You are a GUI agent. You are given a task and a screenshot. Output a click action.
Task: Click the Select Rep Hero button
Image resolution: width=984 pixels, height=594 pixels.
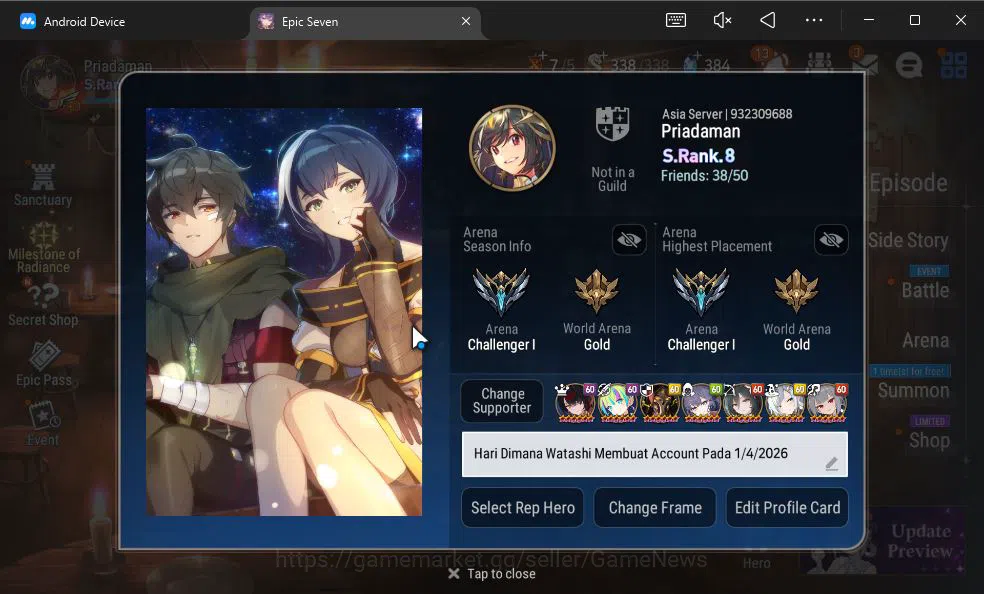pyautogui.click(x=523, y=507)
